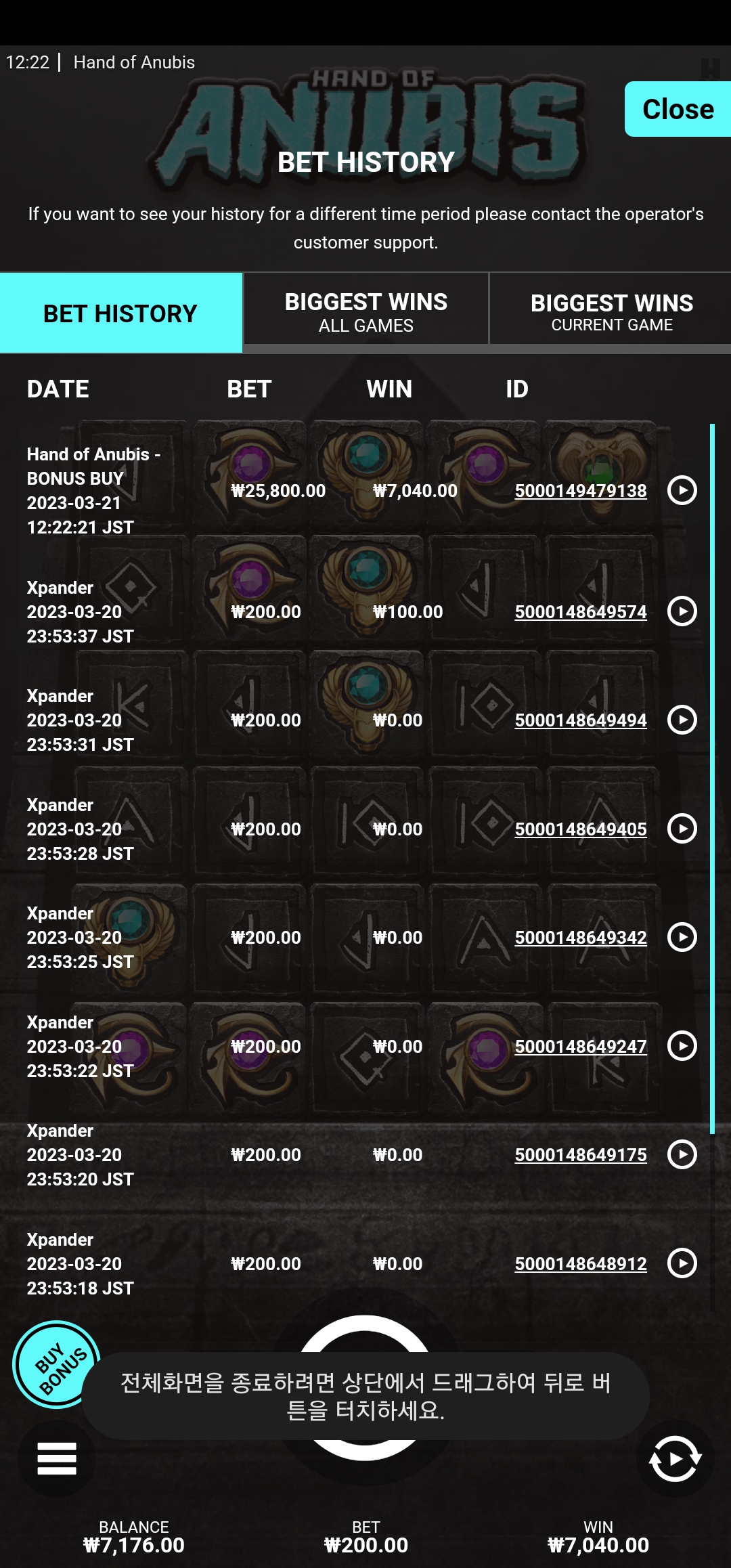The image size is (731, 1568).
Task: Close the bet history panel
Action: (678, 109)
